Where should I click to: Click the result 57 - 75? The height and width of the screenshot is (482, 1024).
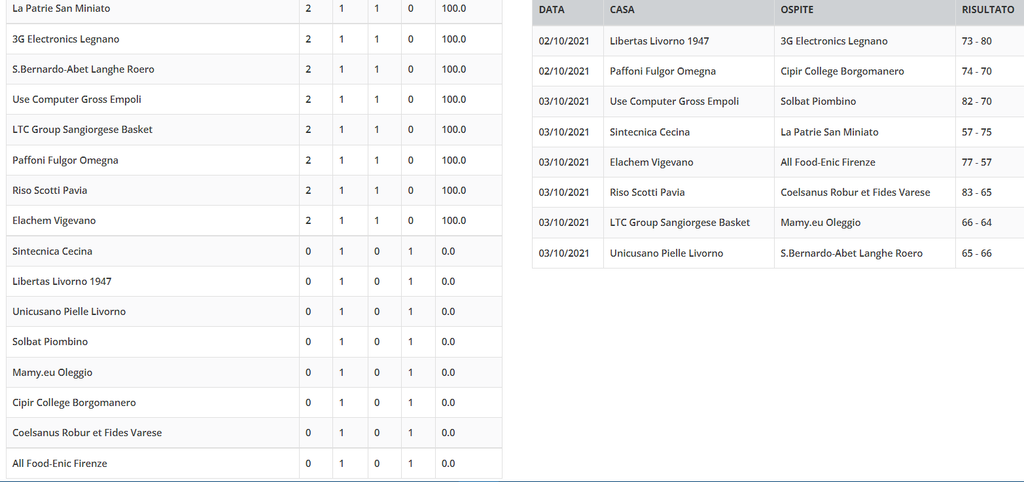point(976,132)
